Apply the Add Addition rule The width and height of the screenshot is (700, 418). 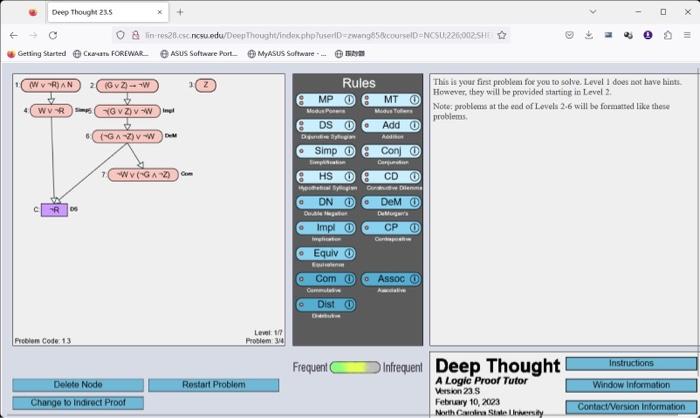391,125
